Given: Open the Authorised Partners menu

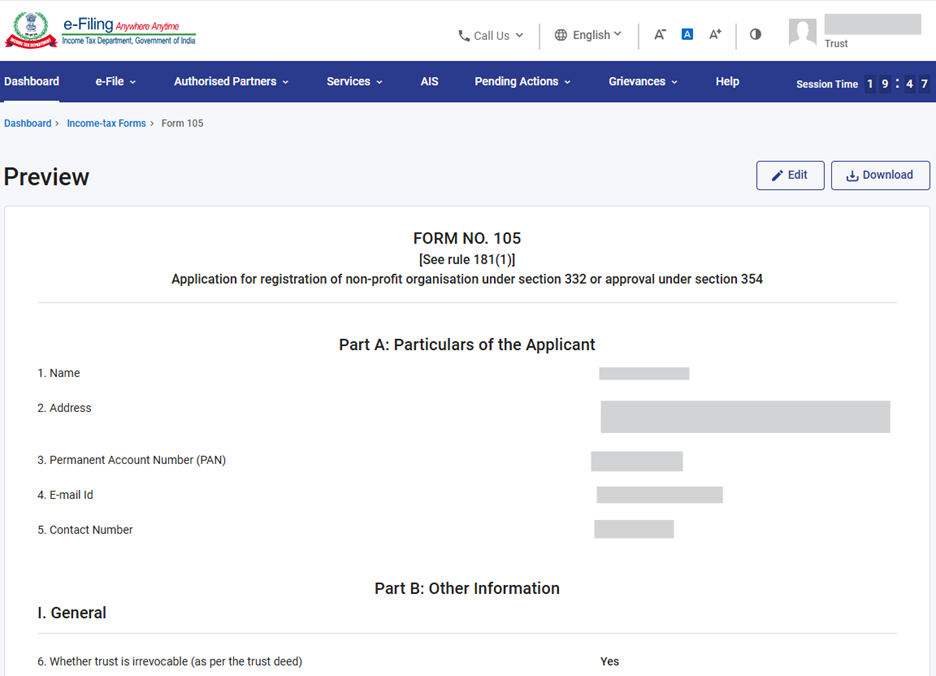Looking at the screenshot, I should tap(231, 82).
